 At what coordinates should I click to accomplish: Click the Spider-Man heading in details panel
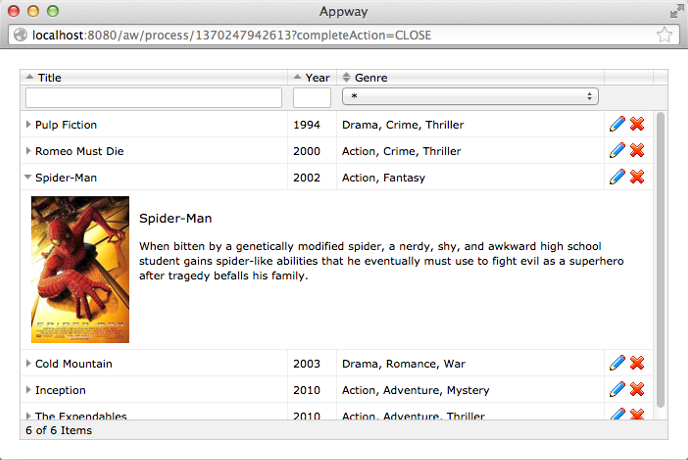(176, 219)
